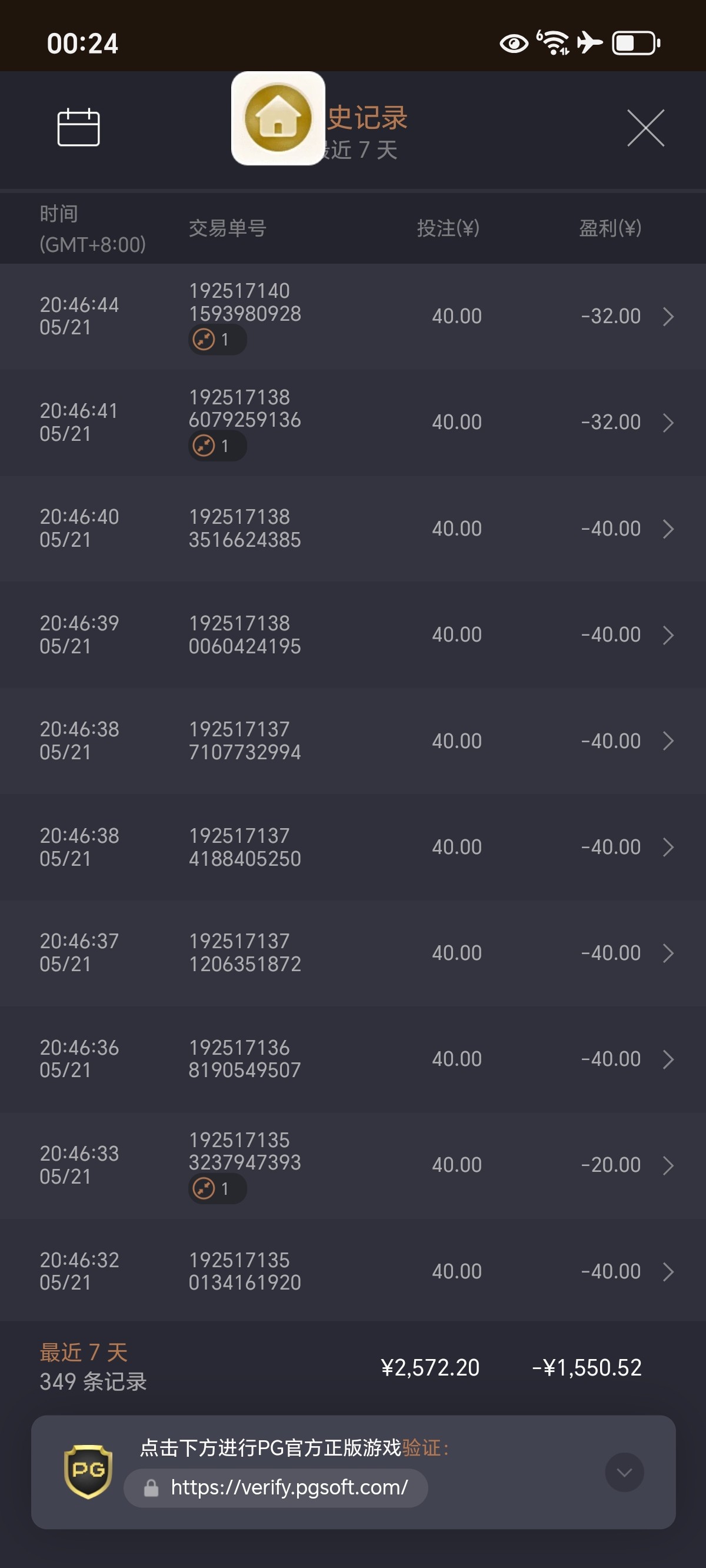The height and width of the screenshot is (1568, 706).
Task: Expand details for the 20:46:44 record
Action: tap(668, 317)
